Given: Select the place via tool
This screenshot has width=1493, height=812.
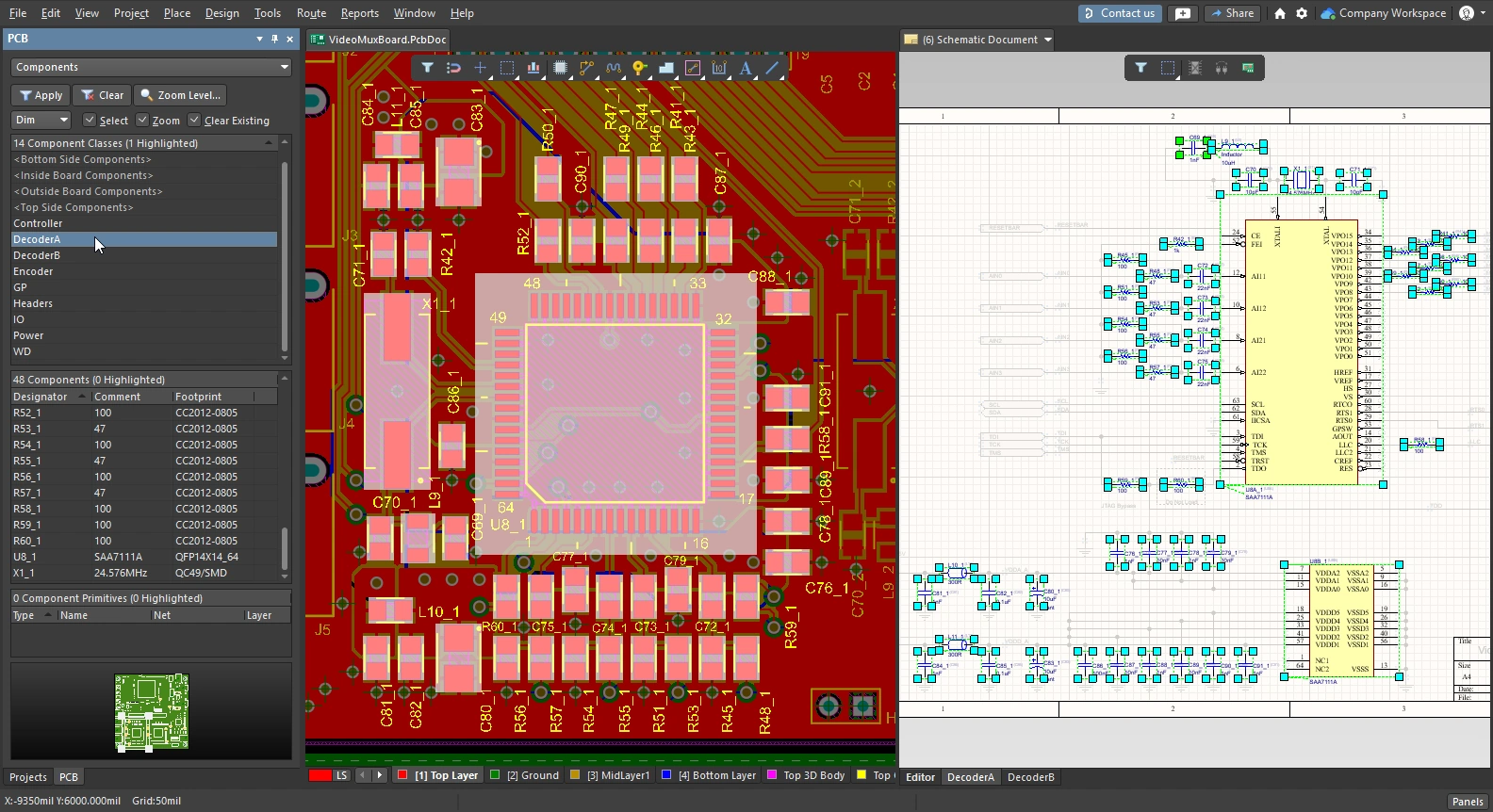Looking at the screenshot, I should point(639,68).
